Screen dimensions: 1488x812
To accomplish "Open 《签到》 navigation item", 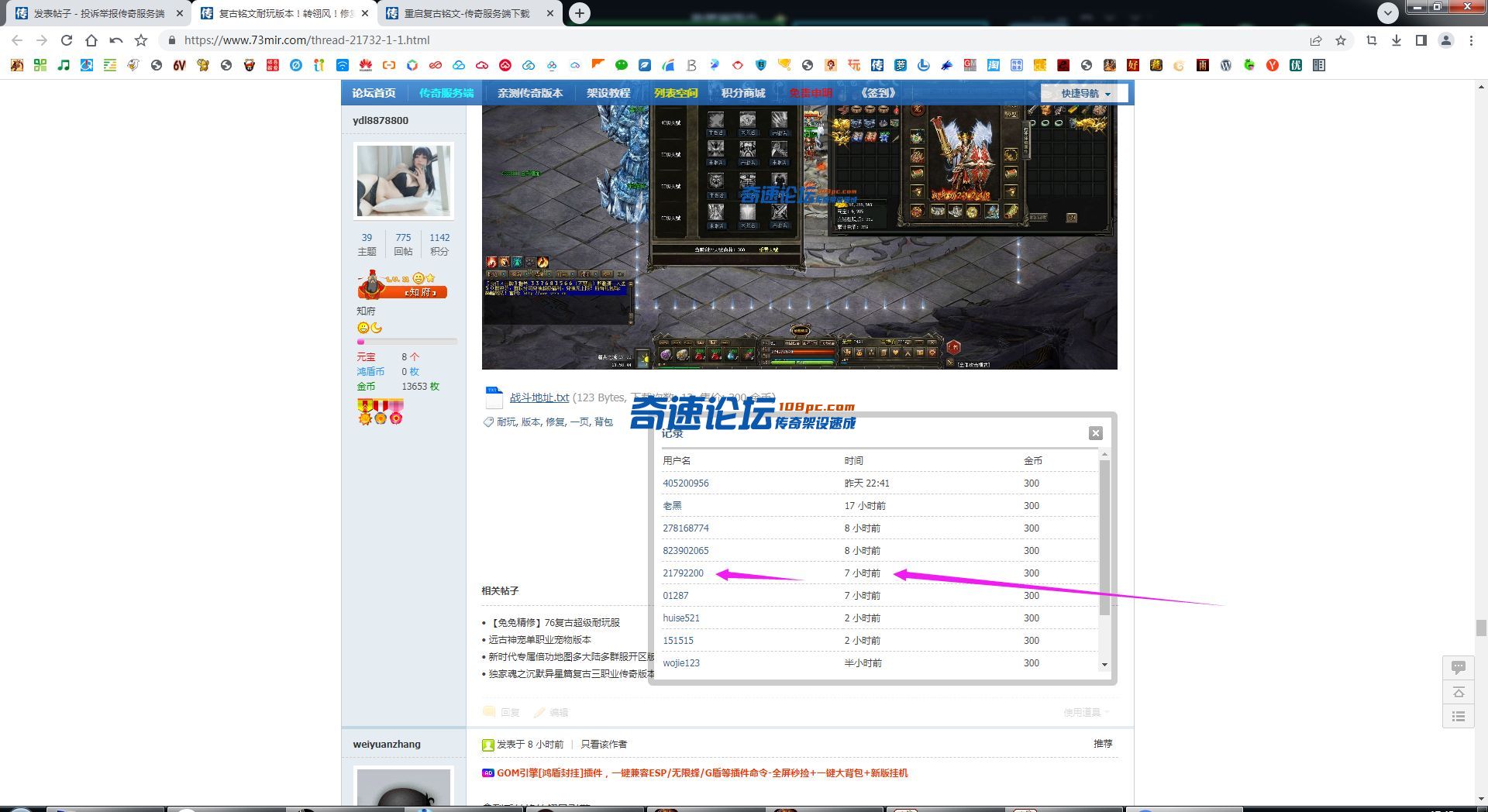I will tap(878, 93).
